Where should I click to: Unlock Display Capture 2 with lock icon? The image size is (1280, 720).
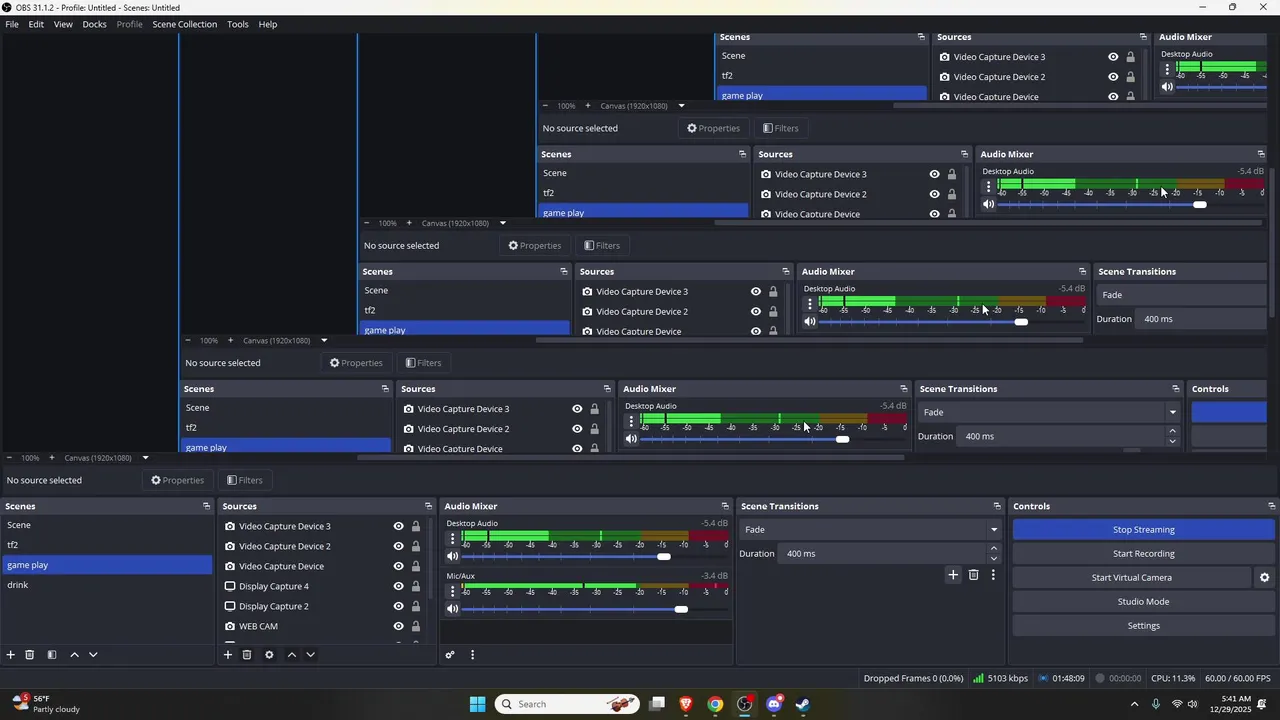pos(416,606)
